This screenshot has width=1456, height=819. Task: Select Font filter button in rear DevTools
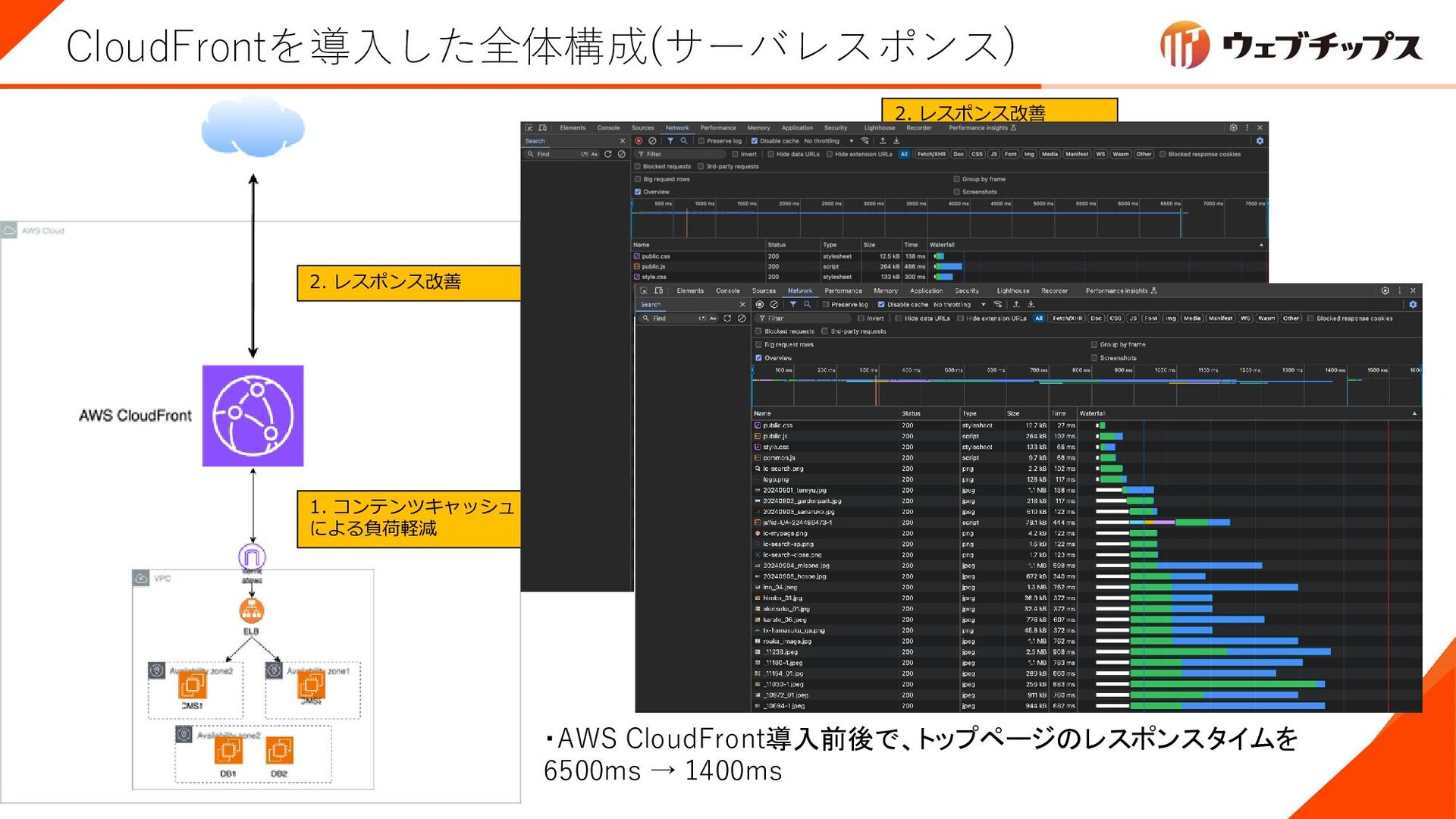[x=1011, y=154]
